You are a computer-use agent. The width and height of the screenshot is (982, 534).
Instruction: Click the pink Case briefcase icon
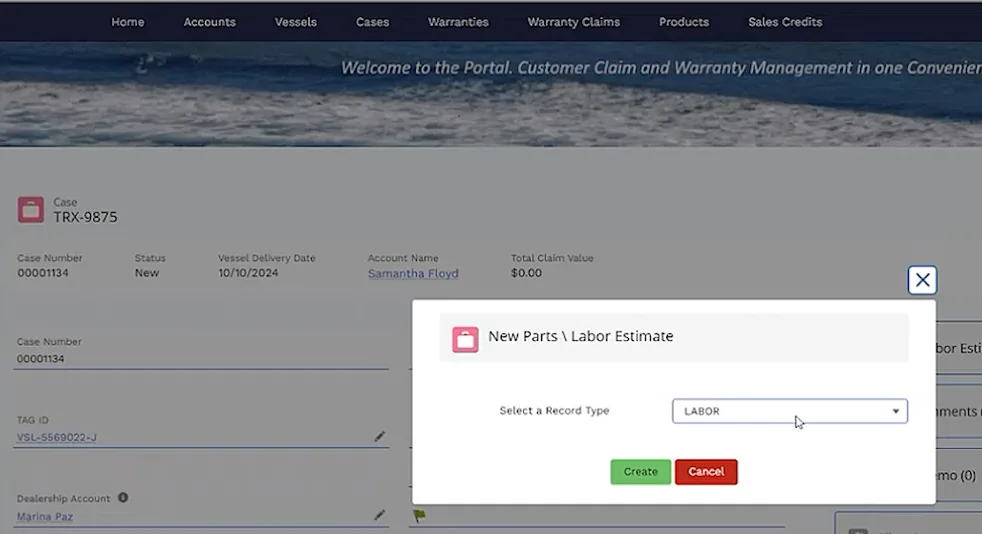(31, 210)
